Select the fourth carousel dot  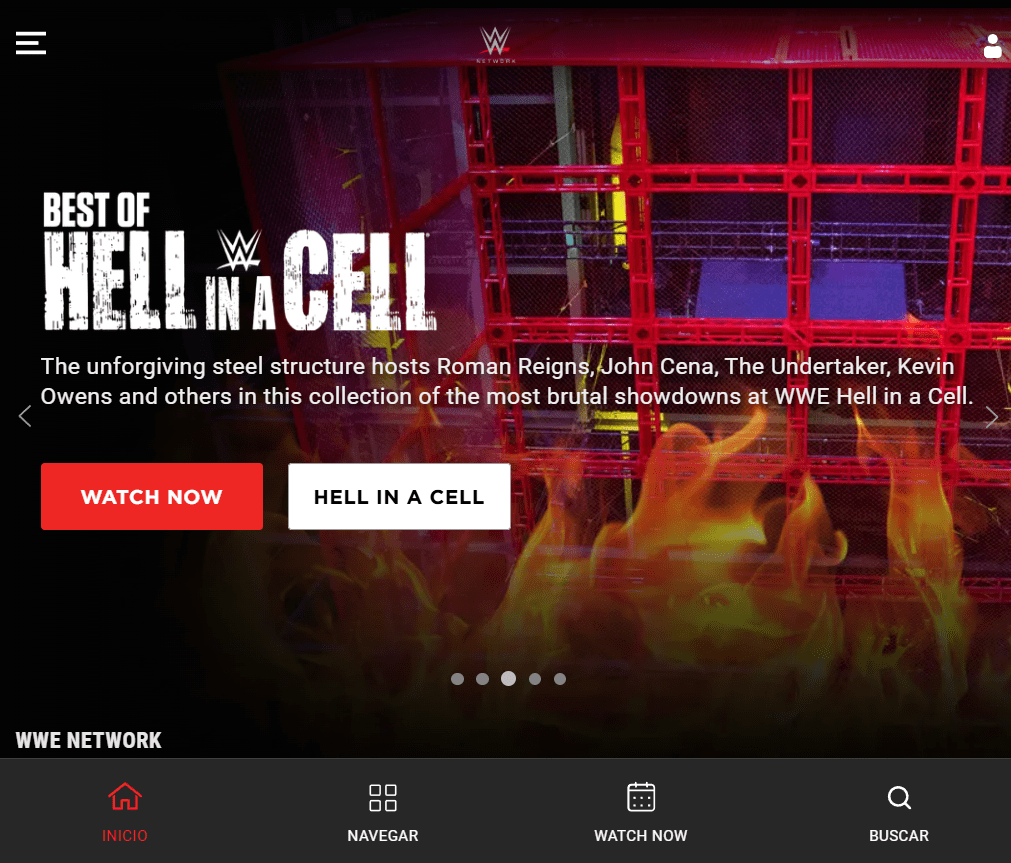(535, 679)
